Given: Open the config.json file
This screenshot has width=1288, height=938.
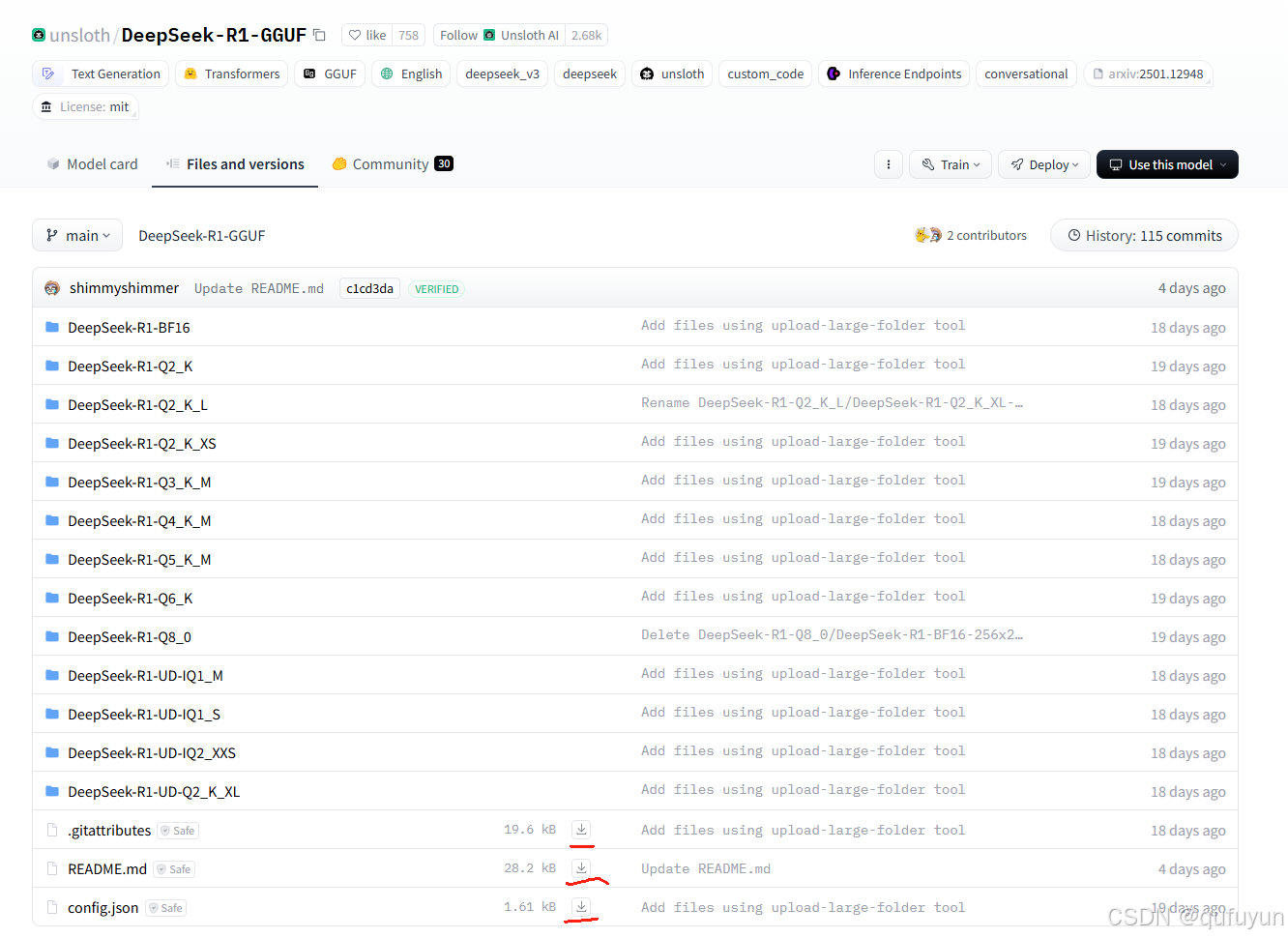Looking at the screenshot, I should point(102,908).
